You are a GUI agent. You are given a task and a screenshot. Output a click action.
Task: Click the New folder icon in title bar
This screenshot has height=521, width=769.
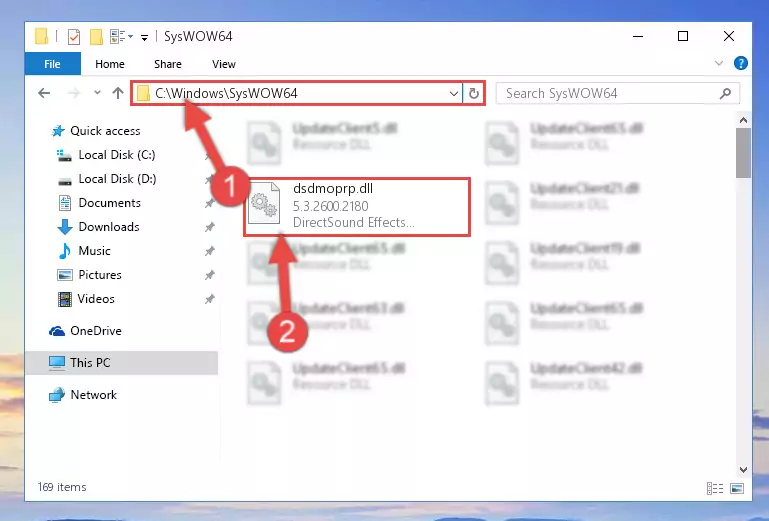96,37
